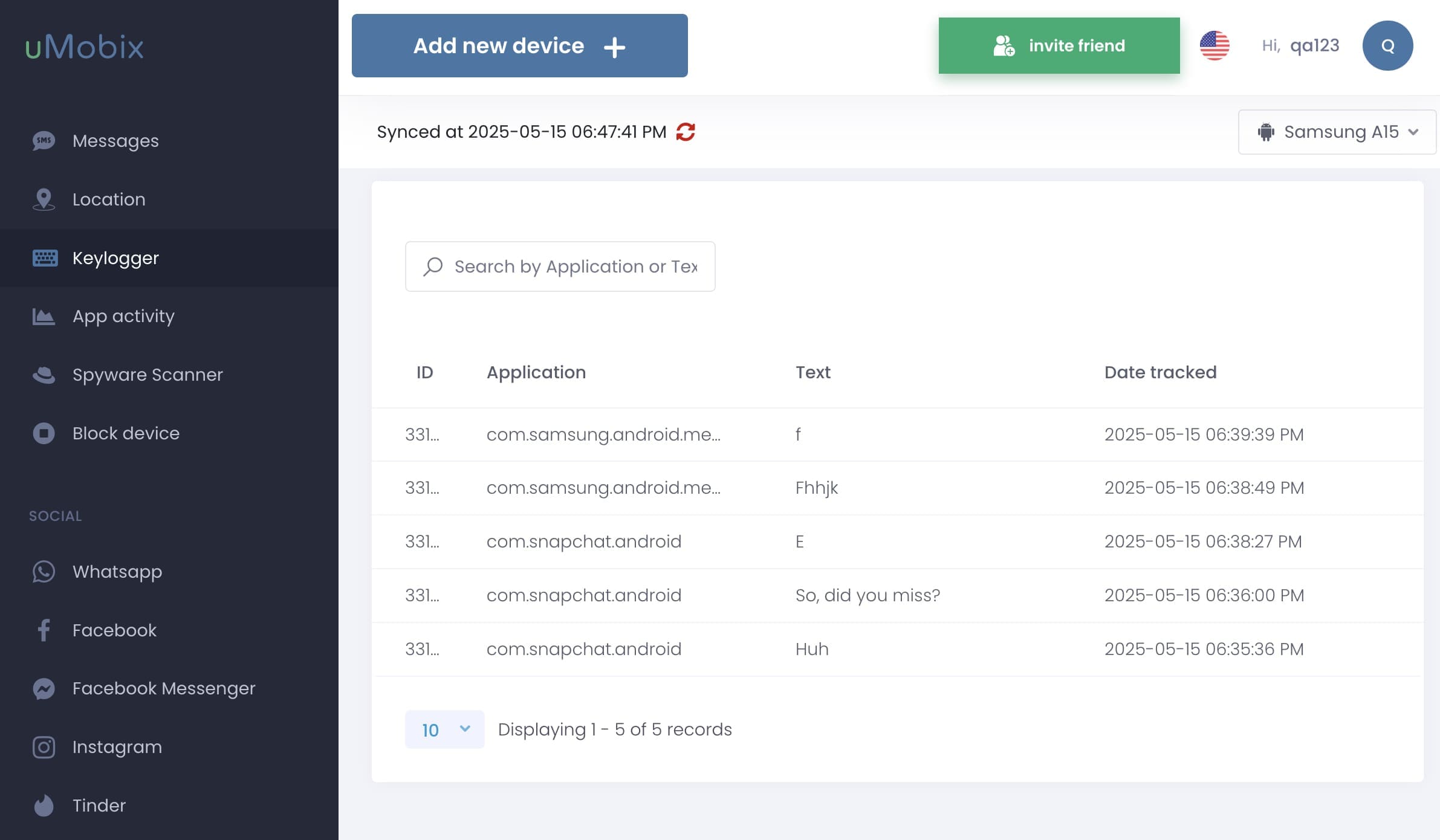The image size is (1440, 840).
Task: Click the magnifier icon in search box
Action: pyautogui.click(x=433, y=267)
